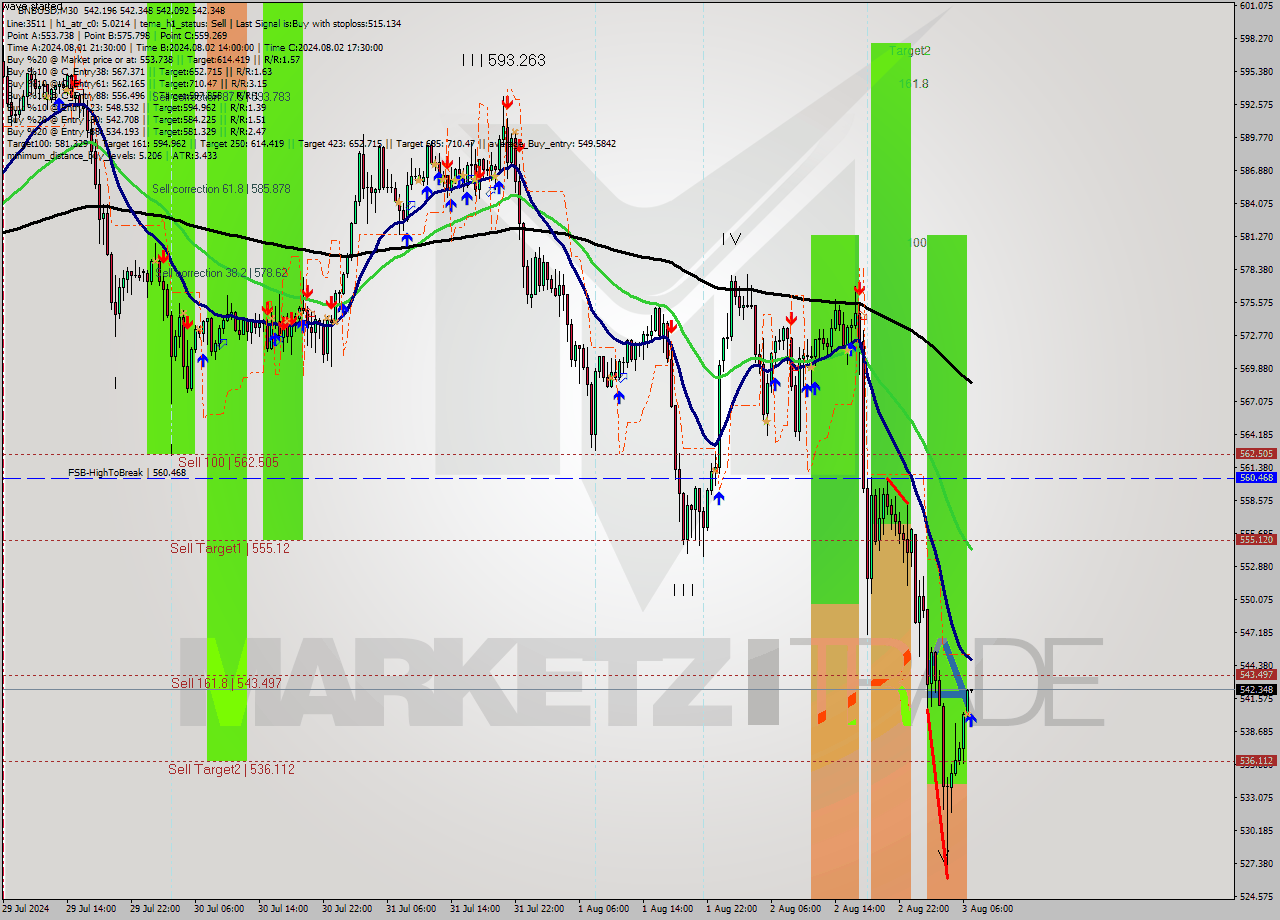Click the FSB-HighToBreak | 560.468 line label
The height and width of the screenshot is (920, 1280).
[x=127, y=473]
